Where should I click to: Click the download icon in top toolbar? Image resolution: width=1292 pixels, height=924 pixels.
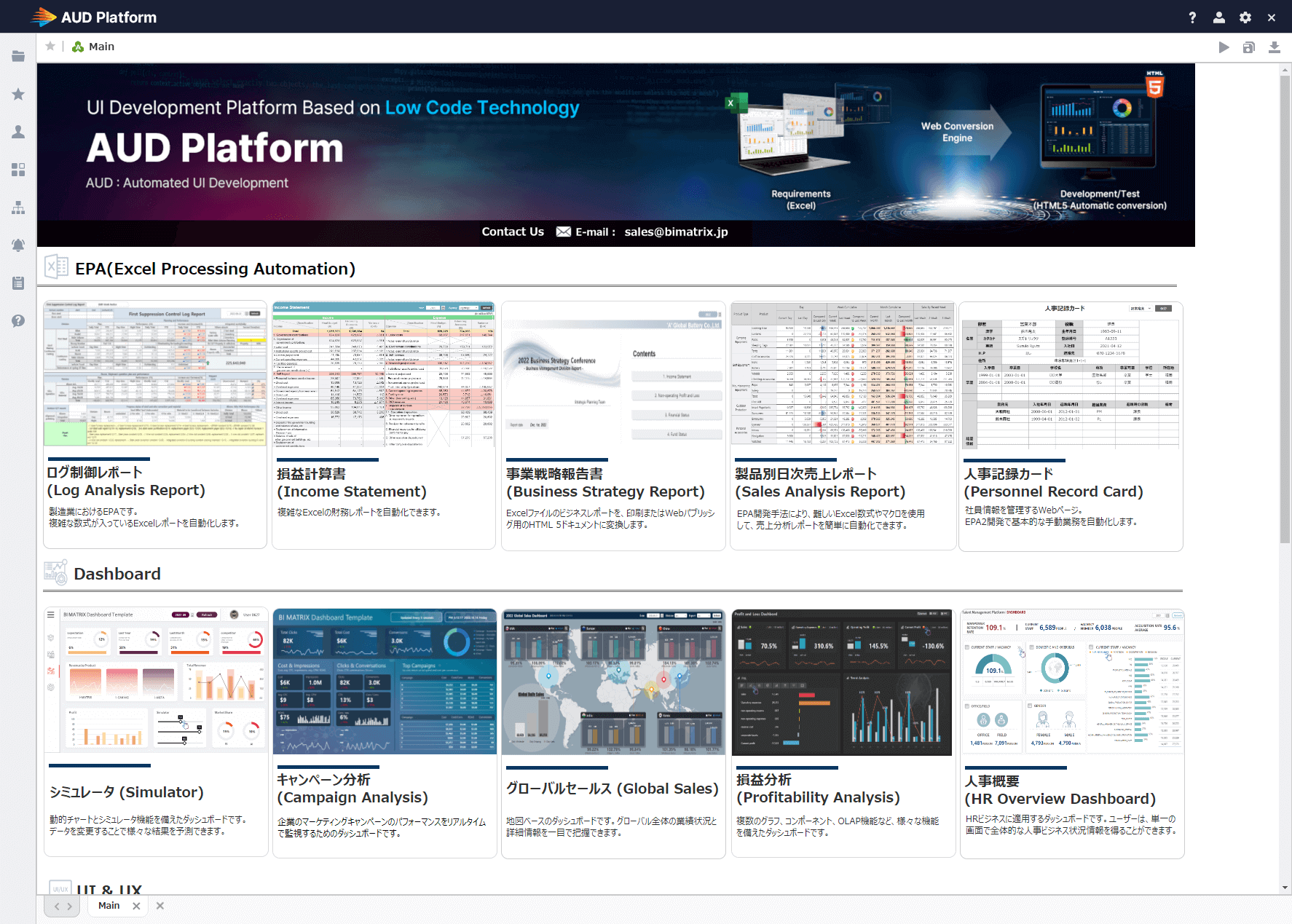(1274, 47)
